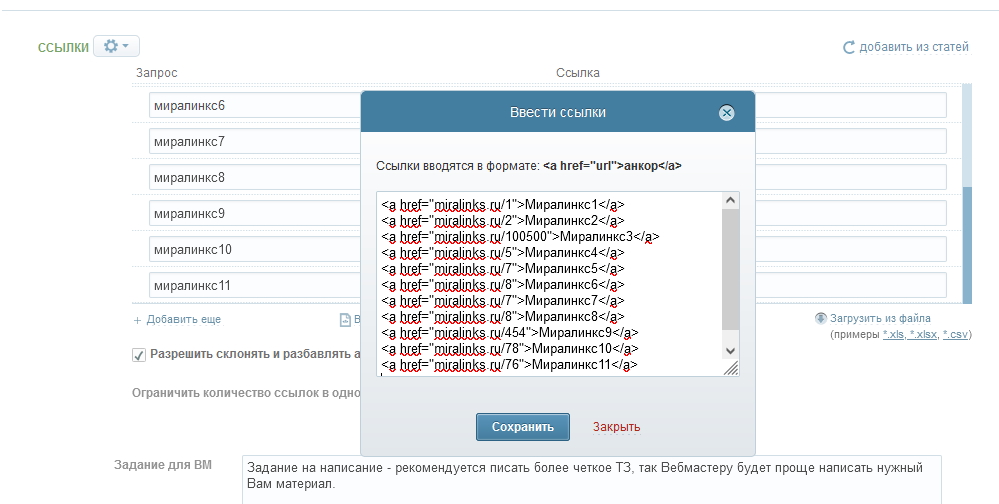Click inside the links textarea
Screen dimensions: 999x504
(x=550, y=284)
